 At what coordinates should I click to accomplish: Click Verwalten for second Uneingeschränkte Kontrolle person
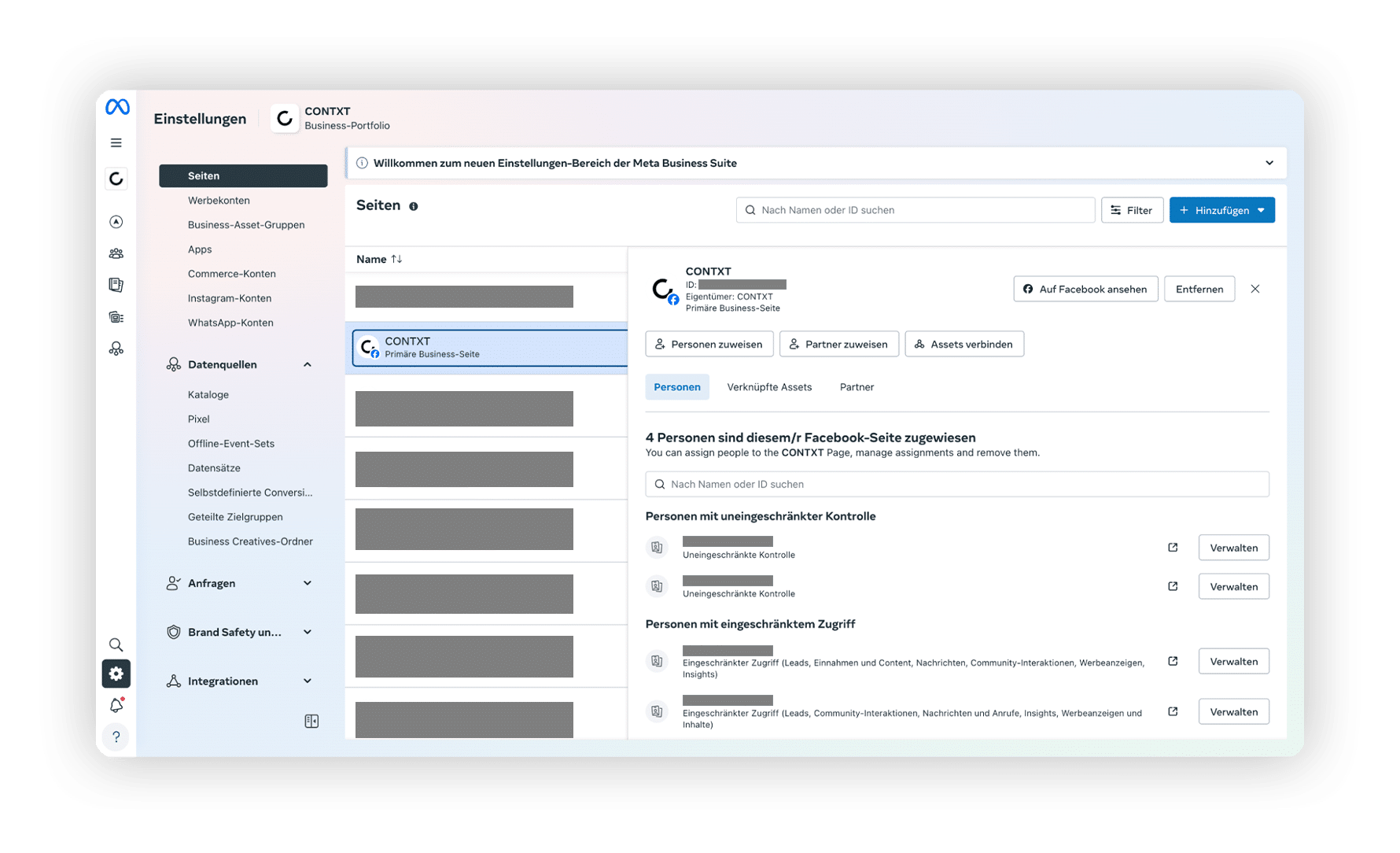1233,586
